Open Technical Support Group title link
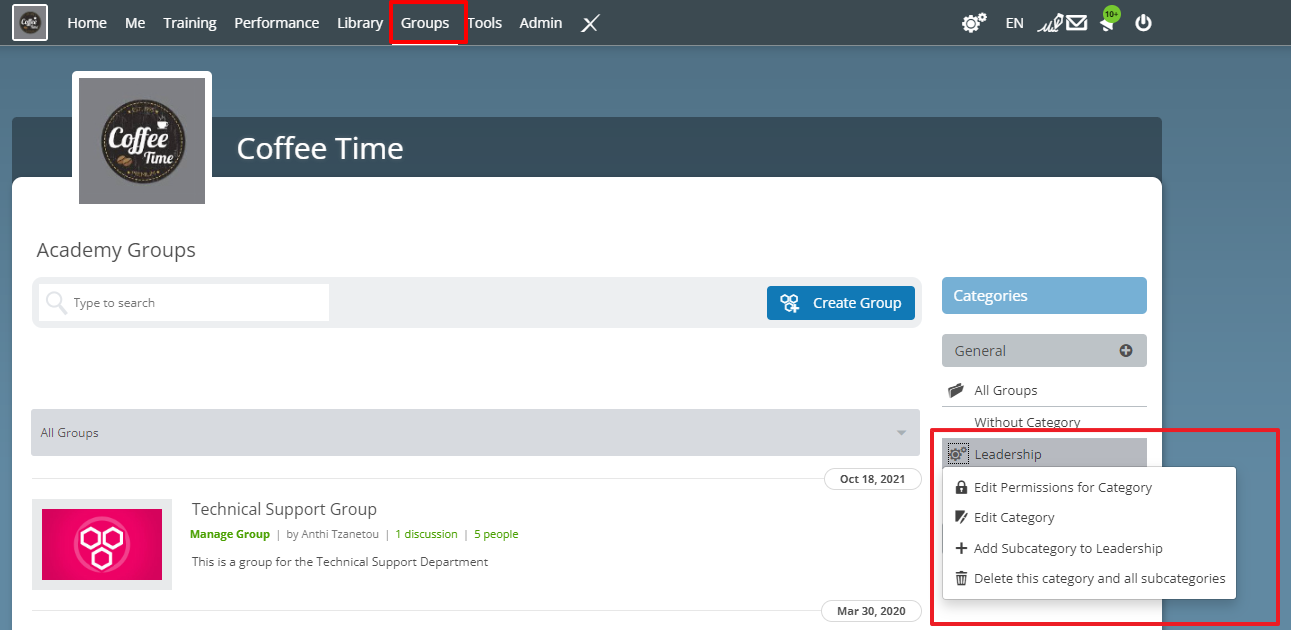 tap(284, 510)
